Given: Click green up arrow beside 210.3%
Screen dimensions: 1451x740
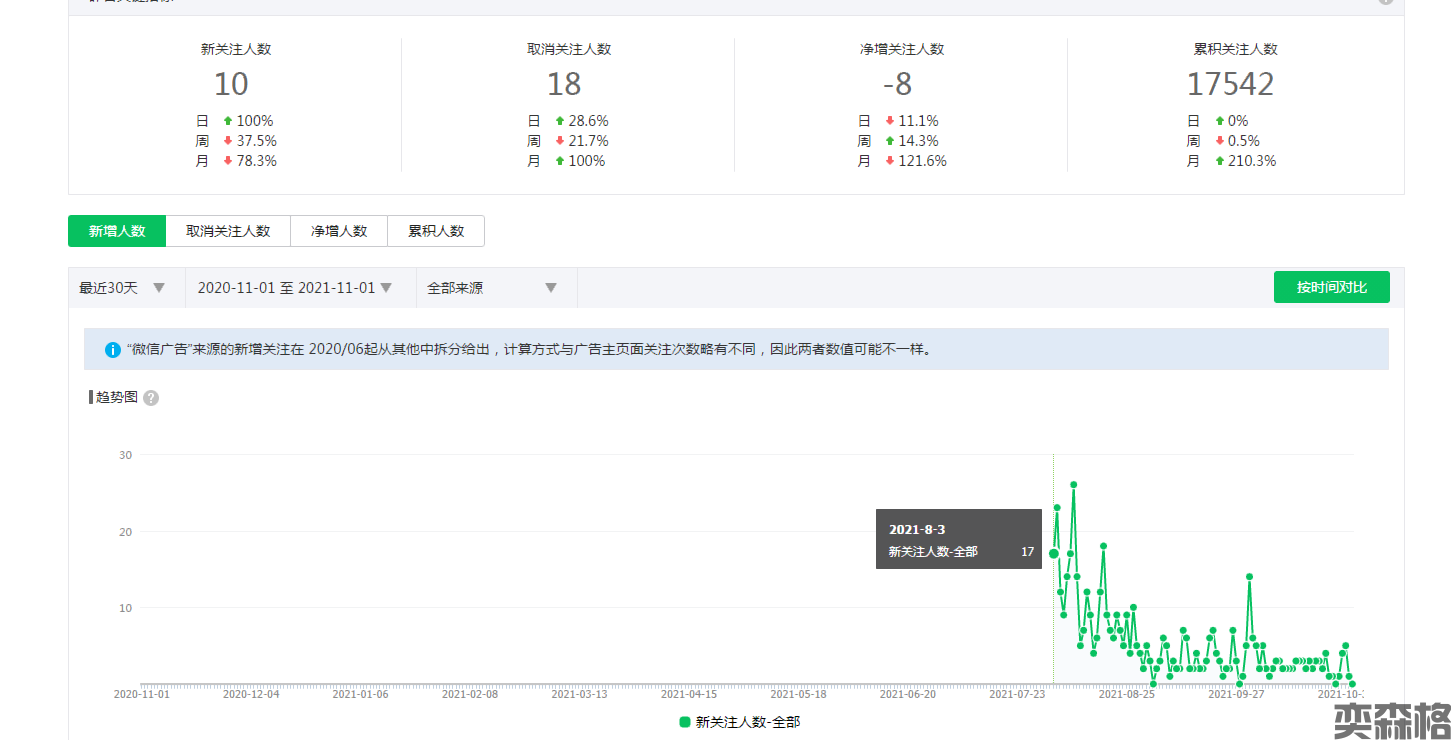Looking at the screenshot, I should pyautogui.click(x=1220, y=161).
